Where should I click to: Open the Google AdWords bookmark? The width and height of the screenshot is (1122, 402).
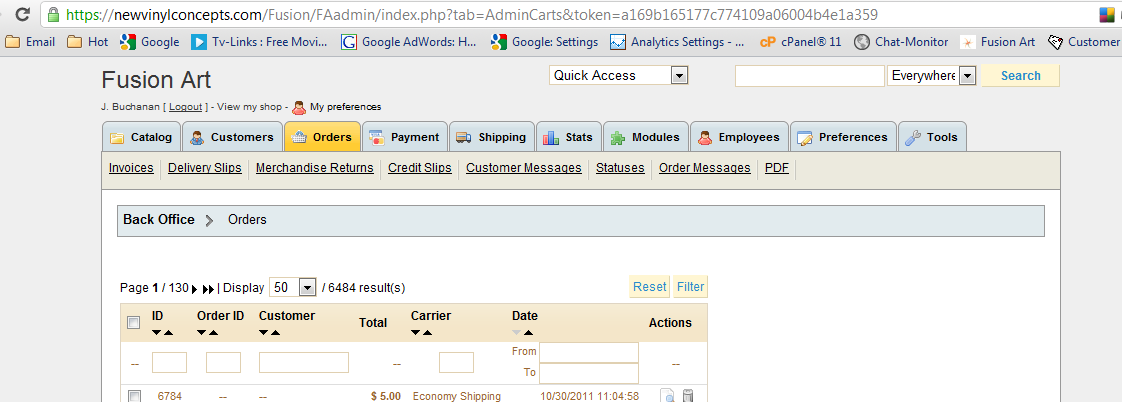pos(409,41)
